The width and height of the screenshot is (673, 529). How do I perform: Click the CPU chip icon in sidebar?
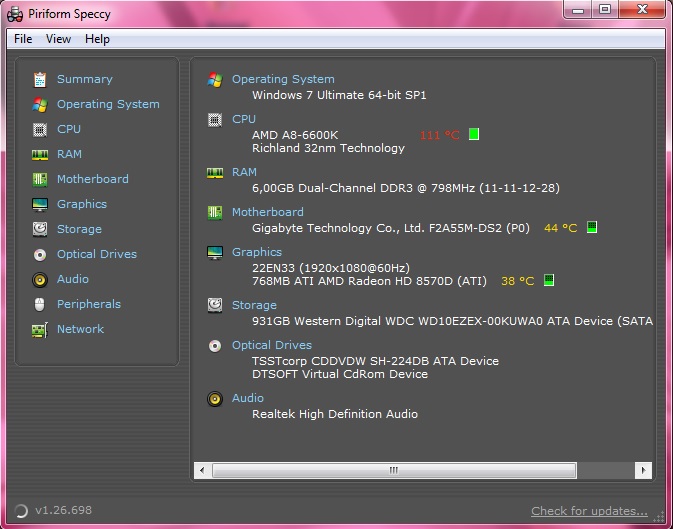(40, 129)
